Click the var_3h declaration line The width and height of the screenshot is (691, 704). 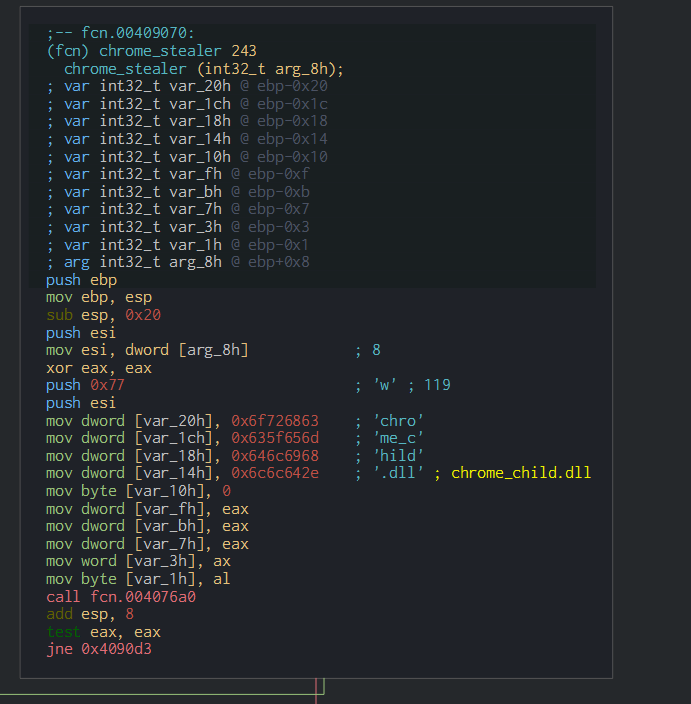point(178,227)
